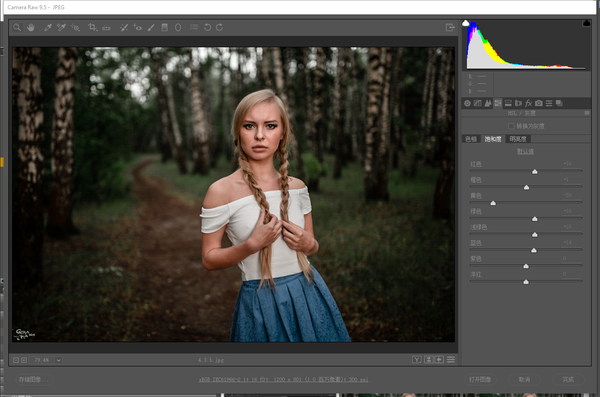
Task: Open the HSL panel flyout menu
Action: [587, 113]
